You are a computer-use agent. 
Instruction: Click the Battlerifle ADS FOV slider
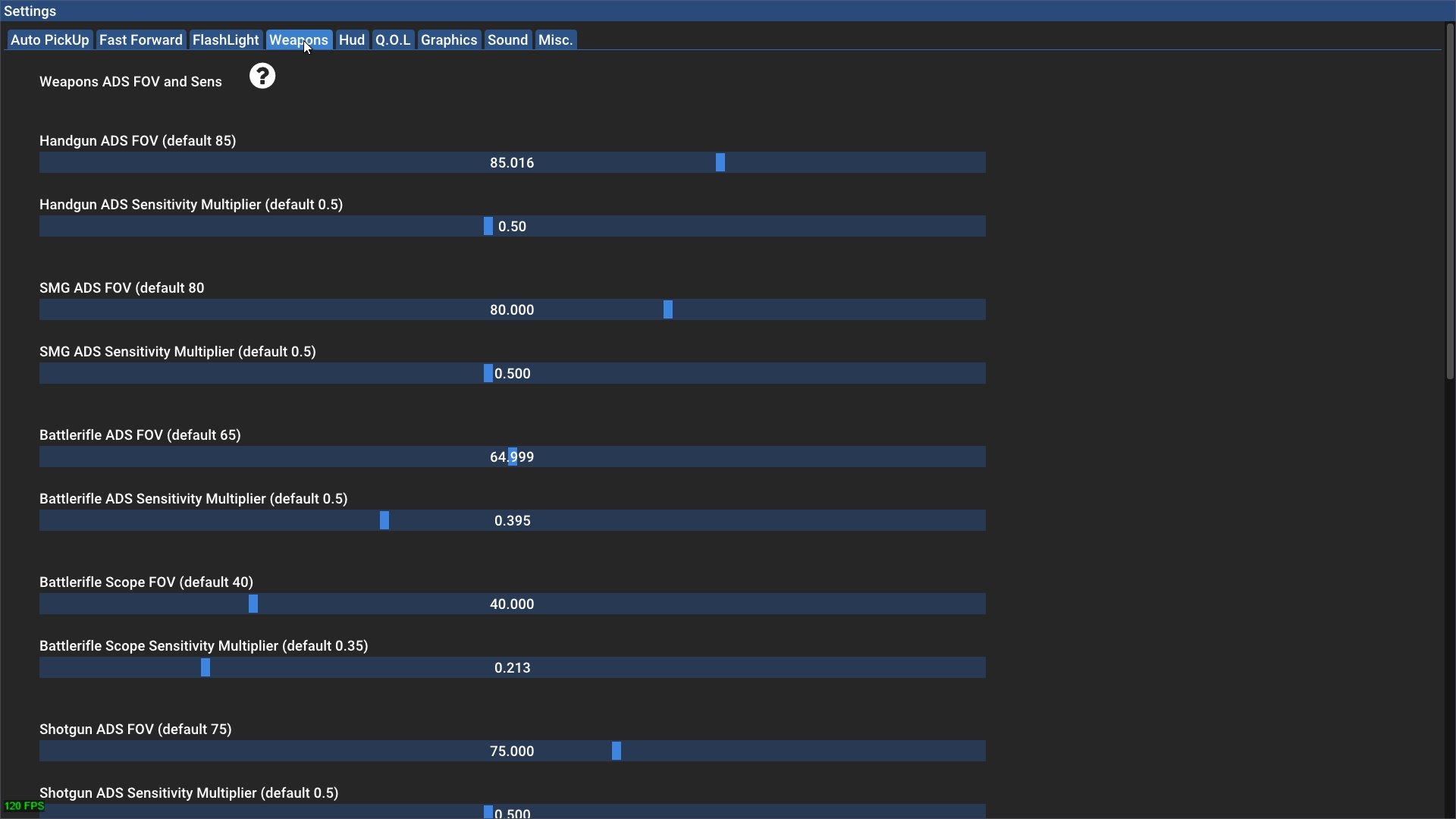coord(513,457)
